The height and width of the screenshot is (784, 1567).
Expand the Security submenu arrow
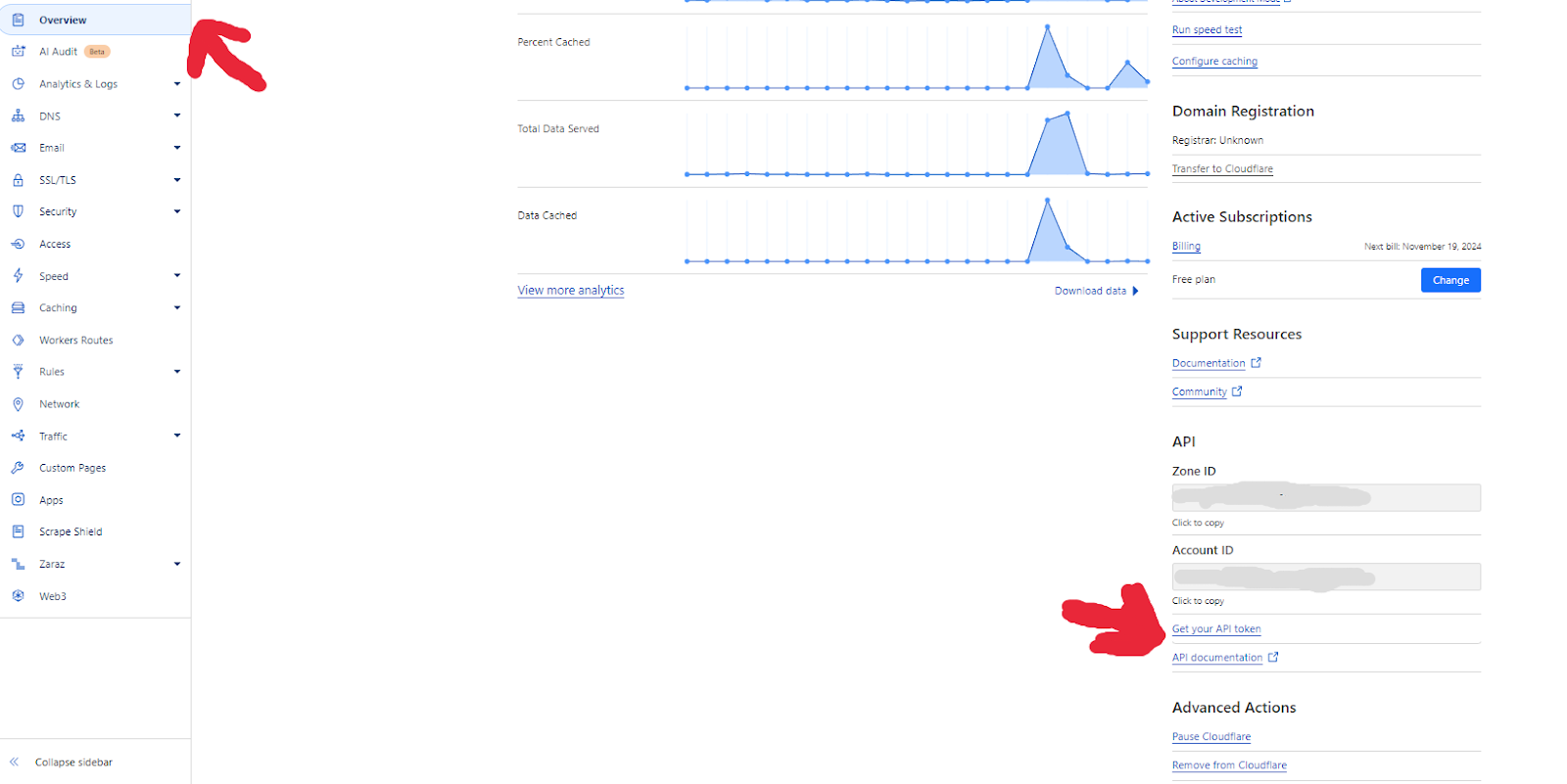177,211
